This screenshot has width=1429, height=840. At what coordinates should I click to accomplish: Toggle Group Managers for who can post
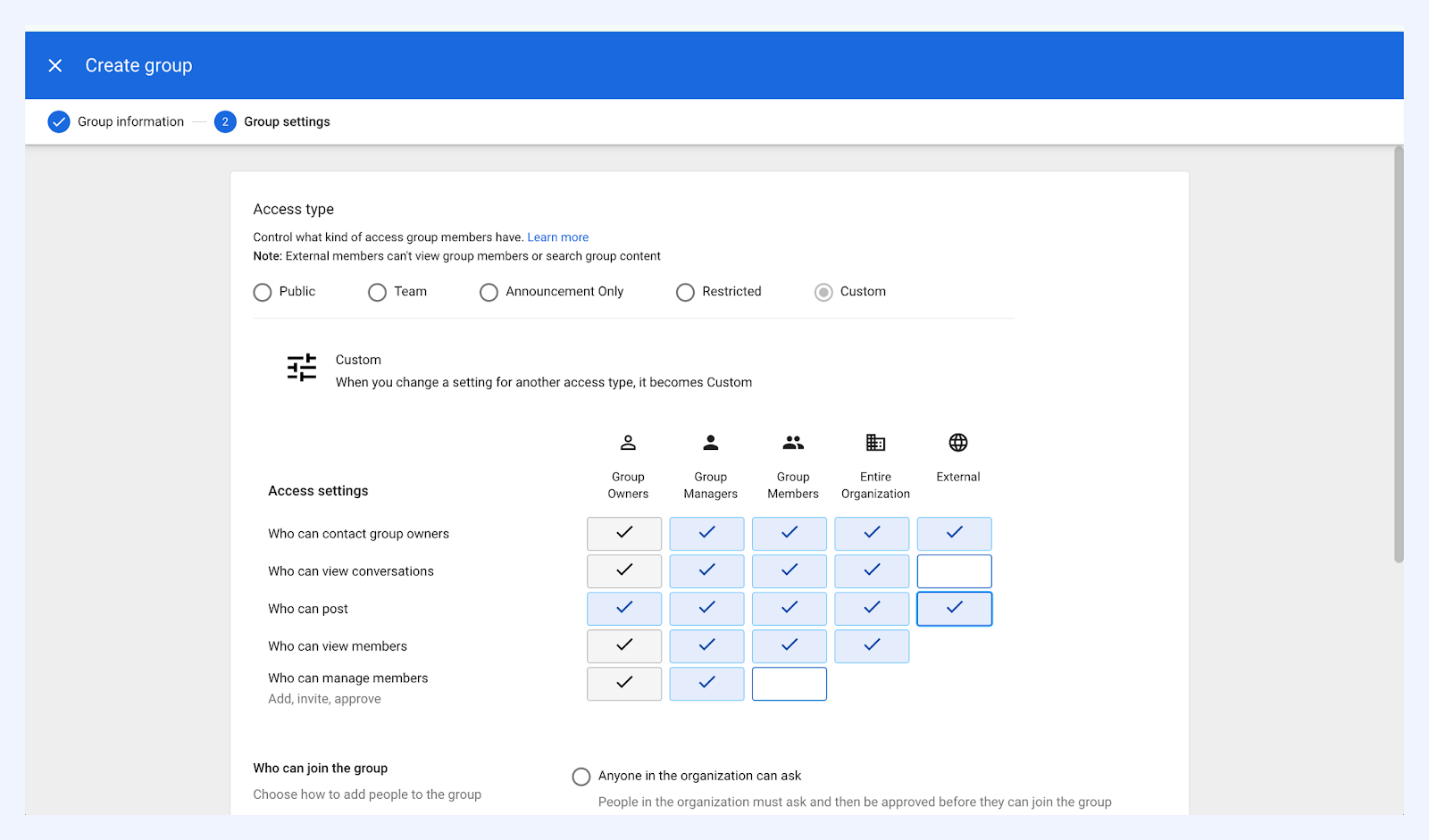(707, 609)
